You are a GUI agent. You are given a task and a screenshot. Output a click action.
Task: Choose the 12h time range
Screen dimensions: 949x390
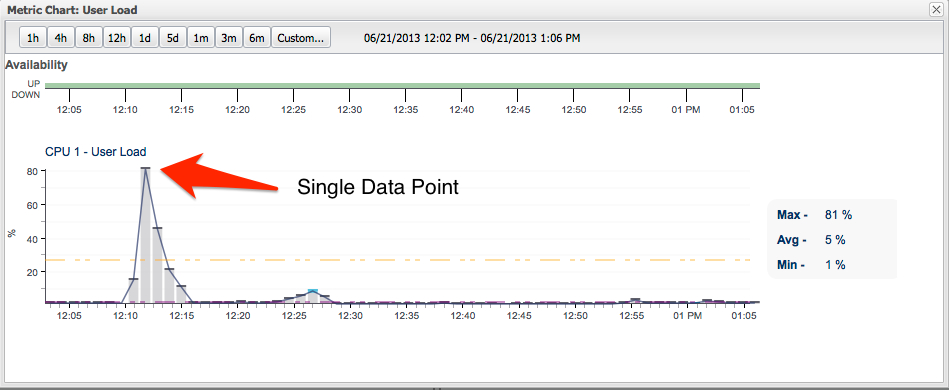(116, 38)
